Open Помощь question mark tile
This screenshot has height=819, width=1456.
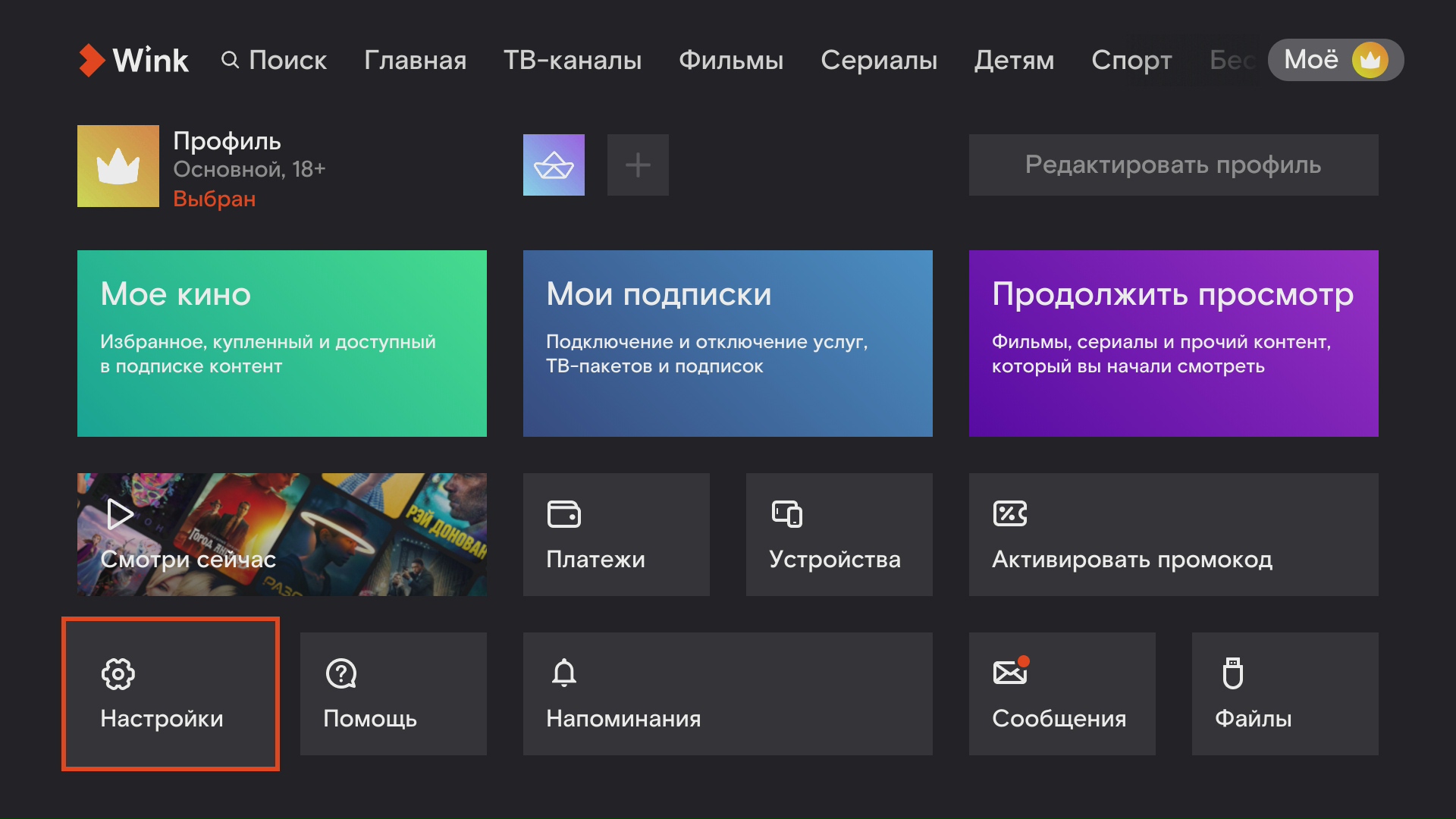click(393, 694)
